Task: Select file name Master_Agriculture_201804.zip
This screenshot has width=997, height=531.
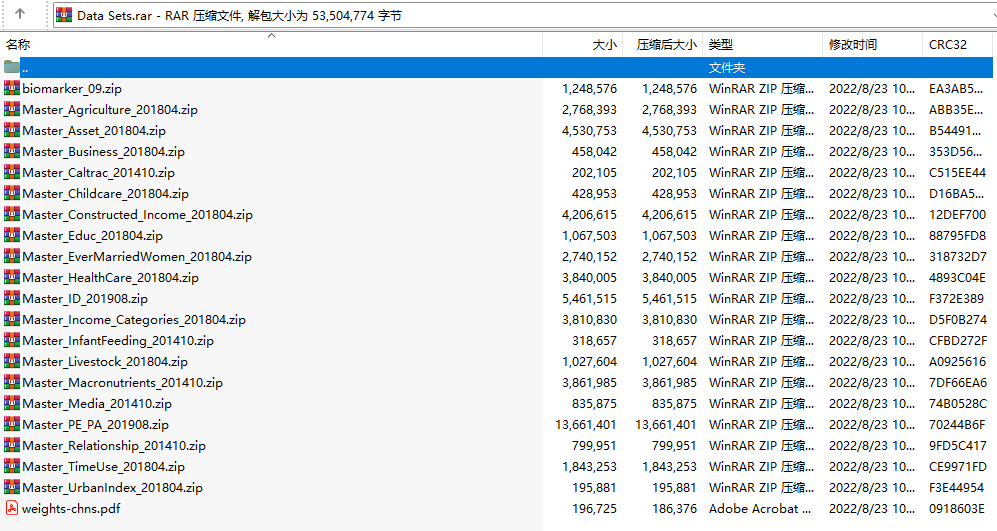Action: [x=110, y=109]
